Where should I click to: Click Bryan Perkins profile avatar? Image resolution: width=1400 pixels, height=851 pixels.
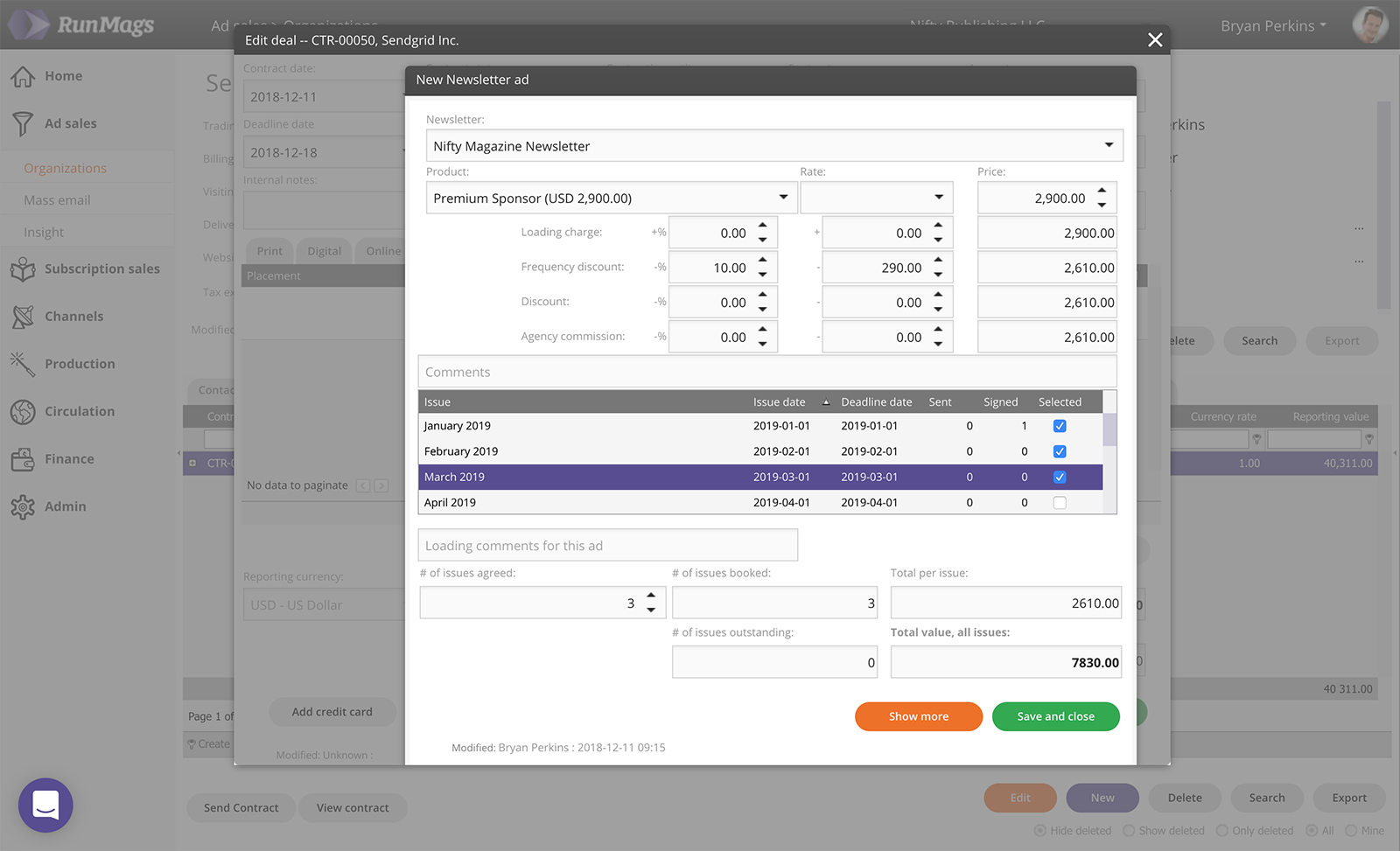pos(1369,24)
